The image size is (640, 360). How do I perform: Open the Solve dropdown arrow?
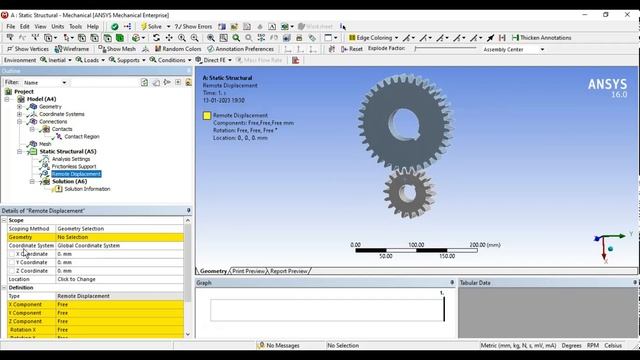(x=168, y=27)
